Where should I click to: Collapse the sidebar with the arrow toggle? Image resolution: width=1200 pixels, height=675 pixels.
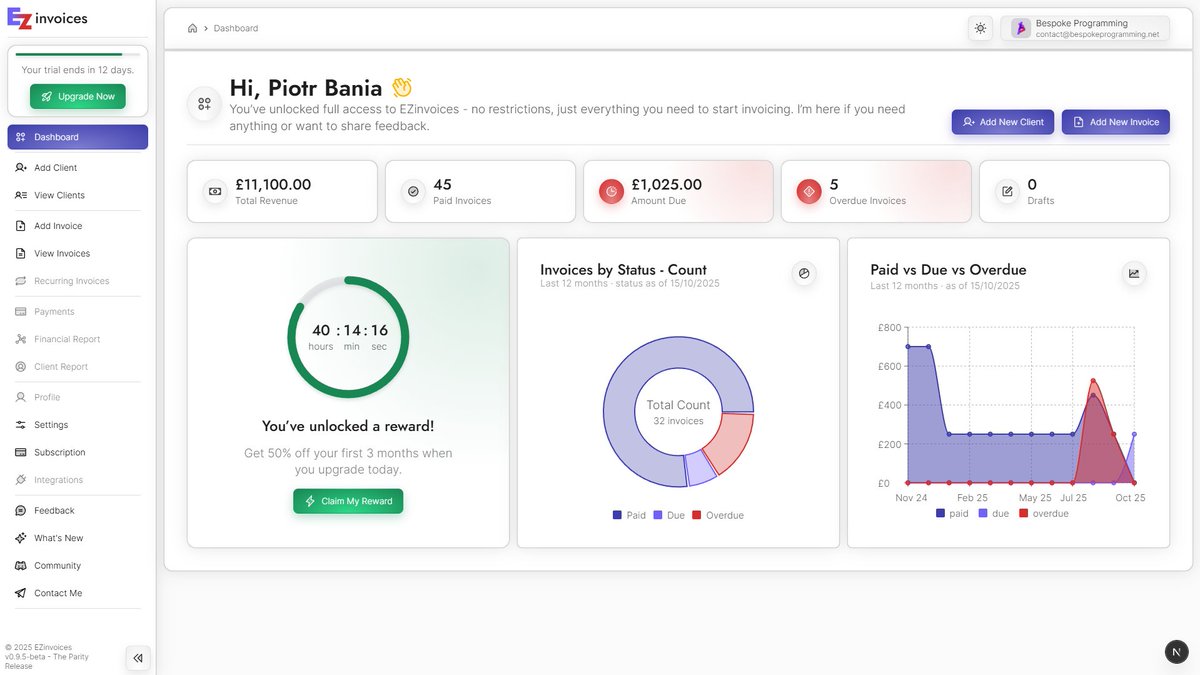pos(138,658)
